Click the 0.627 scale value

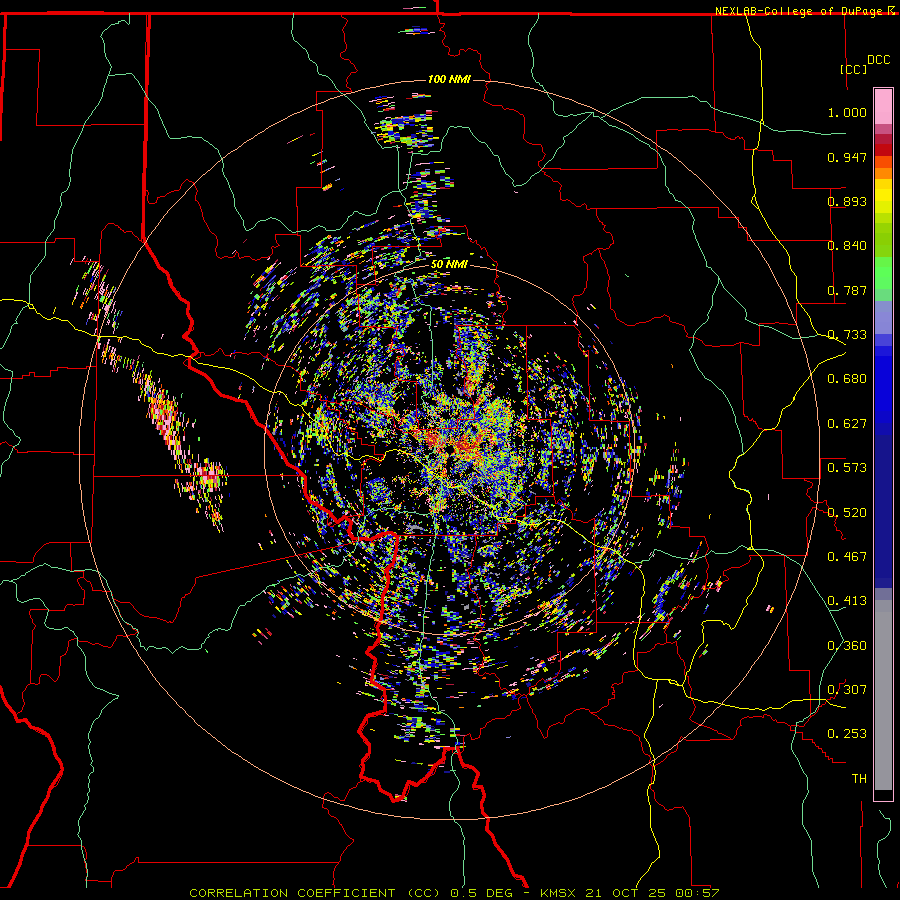pyautogui.click(x=847, y=424)
